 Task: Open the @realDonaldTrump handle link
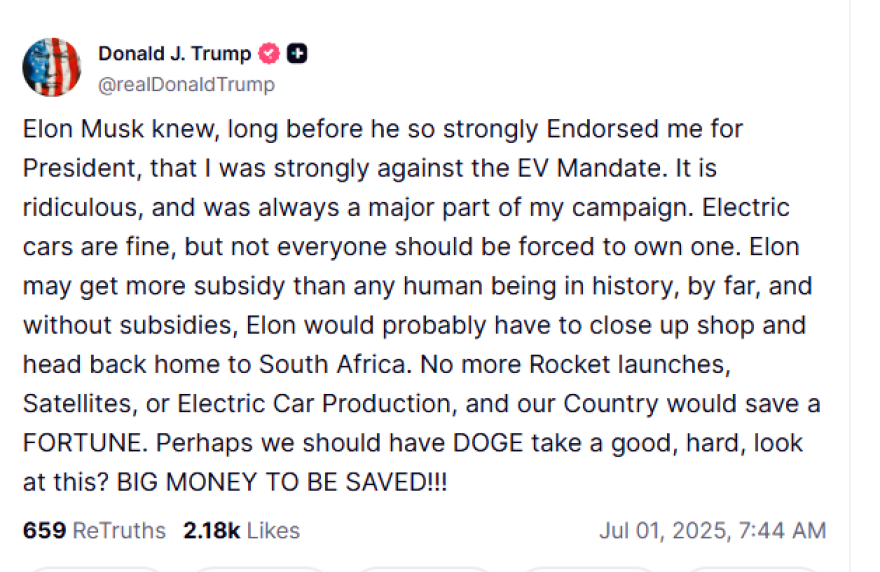coord(186,84)
